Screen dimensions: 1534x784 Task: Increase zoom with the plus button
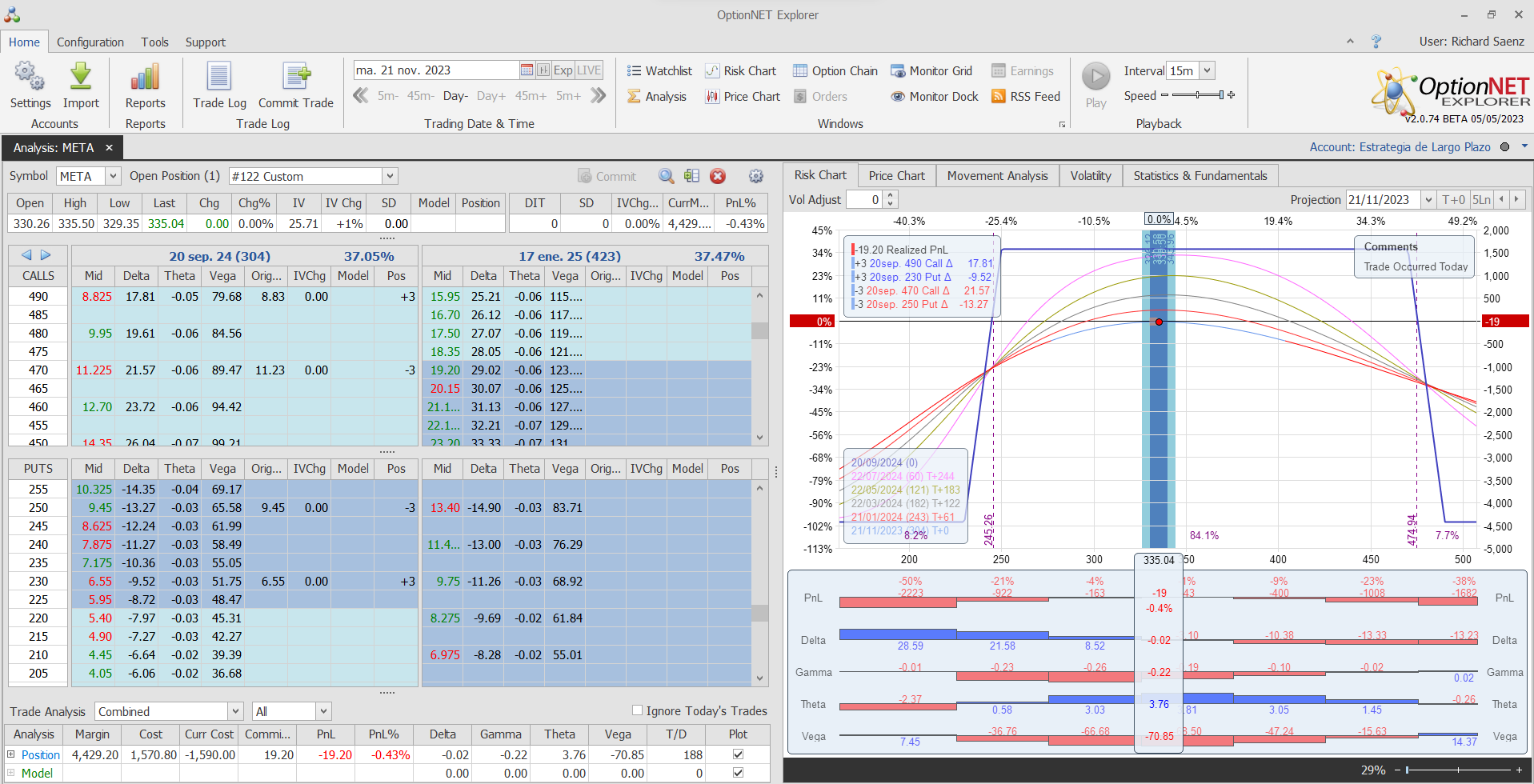tap(1519, 770)
